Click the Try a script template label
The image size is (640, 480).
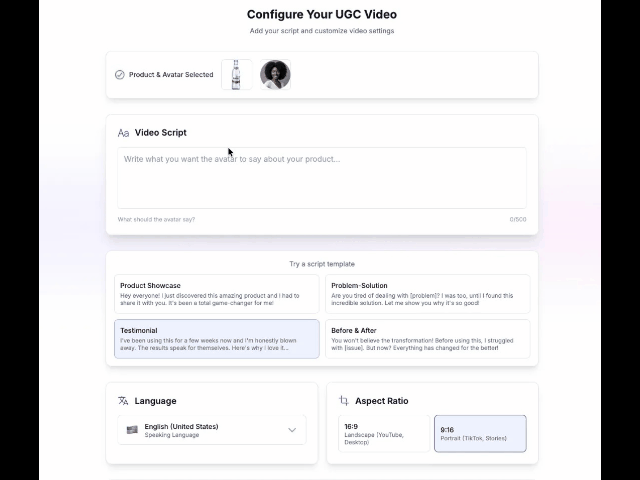322,264
